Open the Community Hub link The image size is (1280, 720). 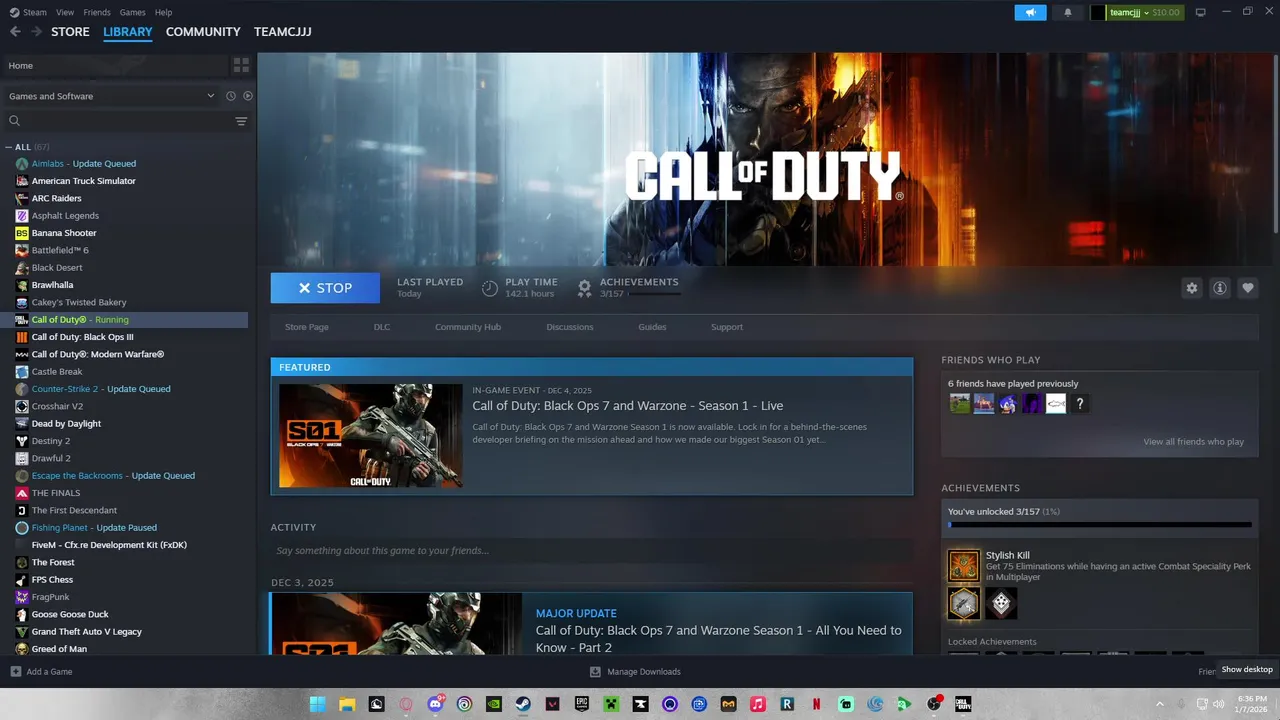pyautogui.click(x=468, y=327)
